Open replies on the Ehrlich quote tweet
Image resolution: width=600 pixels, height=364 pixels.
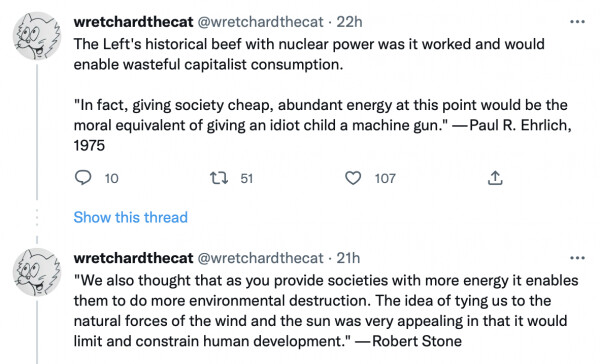click(x=83, y=178)
